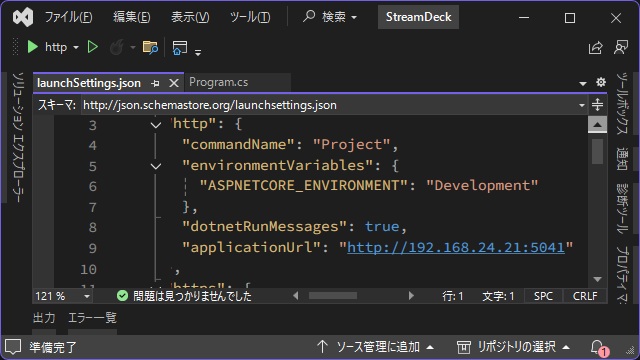Click the 文字: 1 column indicator

(498, 296)
